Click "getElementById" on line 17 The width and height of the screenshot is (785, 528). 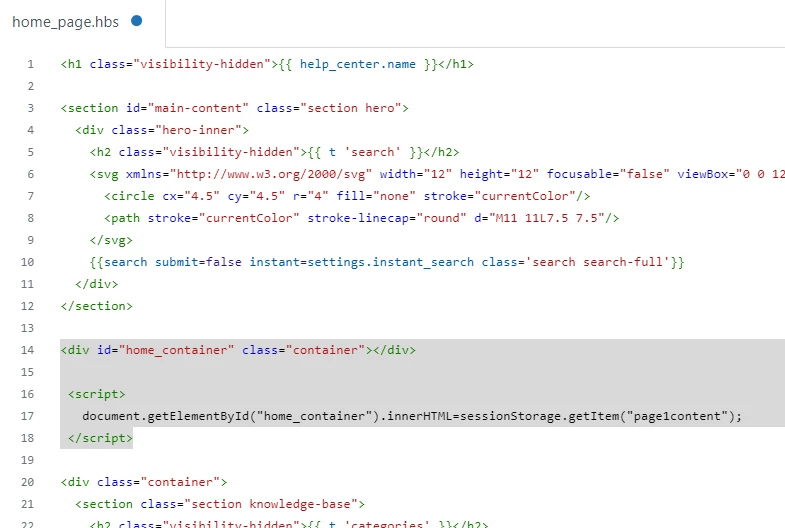point(198,416)
